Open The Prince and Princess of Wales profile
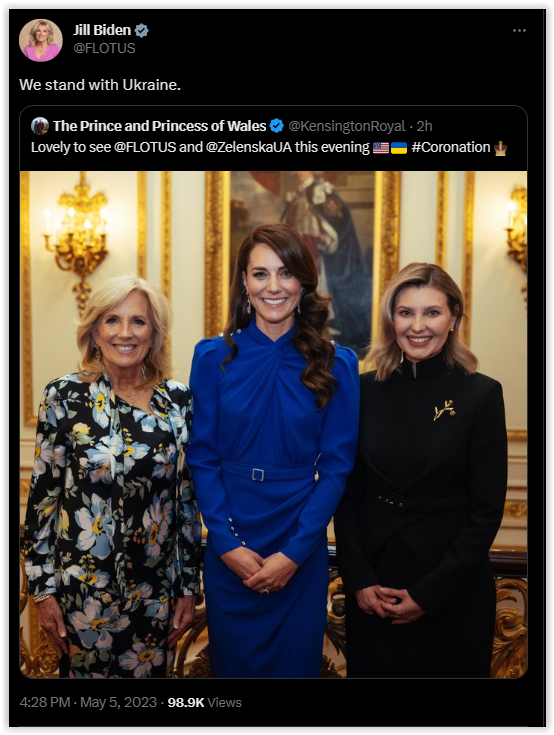Image resolution: width=554 pixels, height=735 pixels. tap(159, 126)
